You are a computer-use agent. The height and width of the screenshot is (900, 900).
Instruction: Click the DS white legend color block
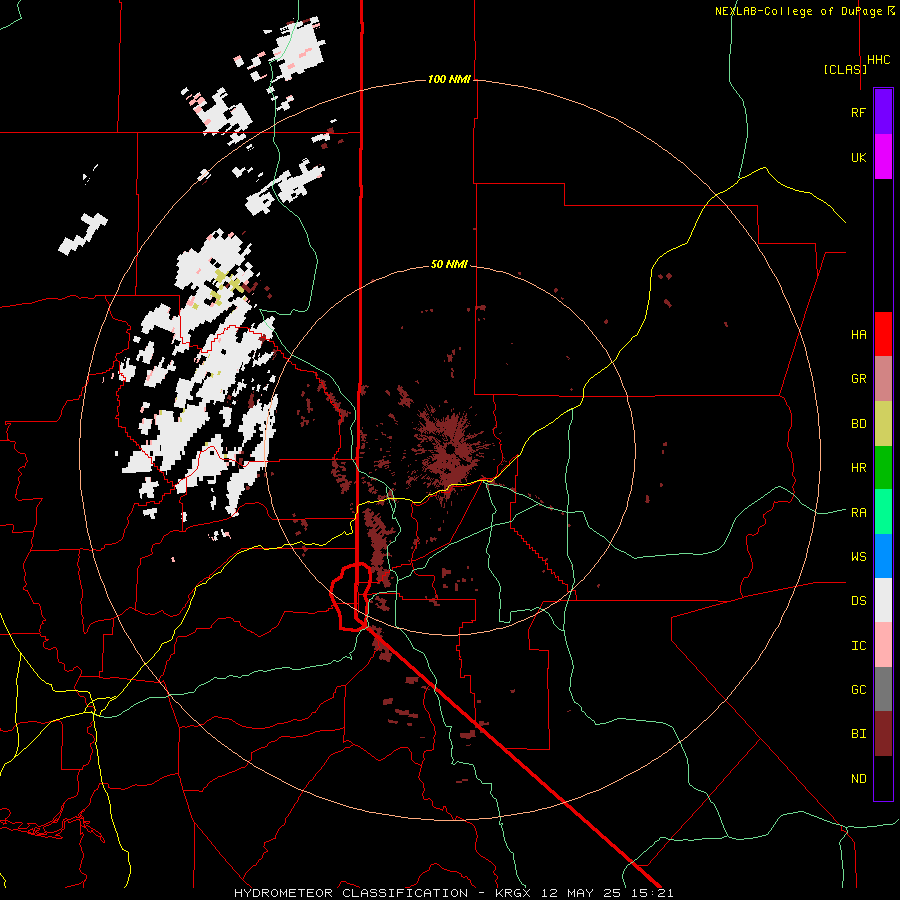883,600
